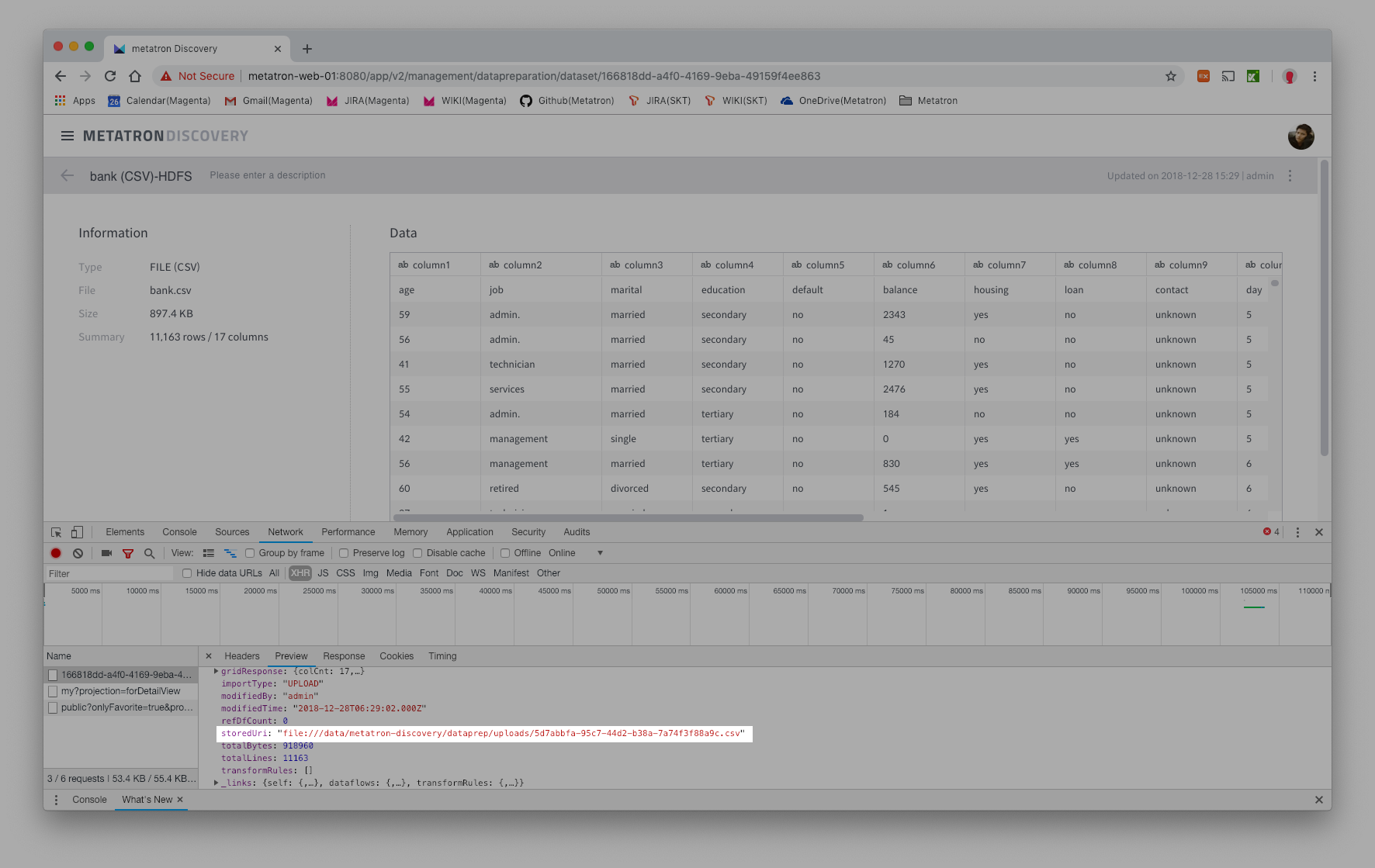Open DevTools customize menu

(1297, 532)
